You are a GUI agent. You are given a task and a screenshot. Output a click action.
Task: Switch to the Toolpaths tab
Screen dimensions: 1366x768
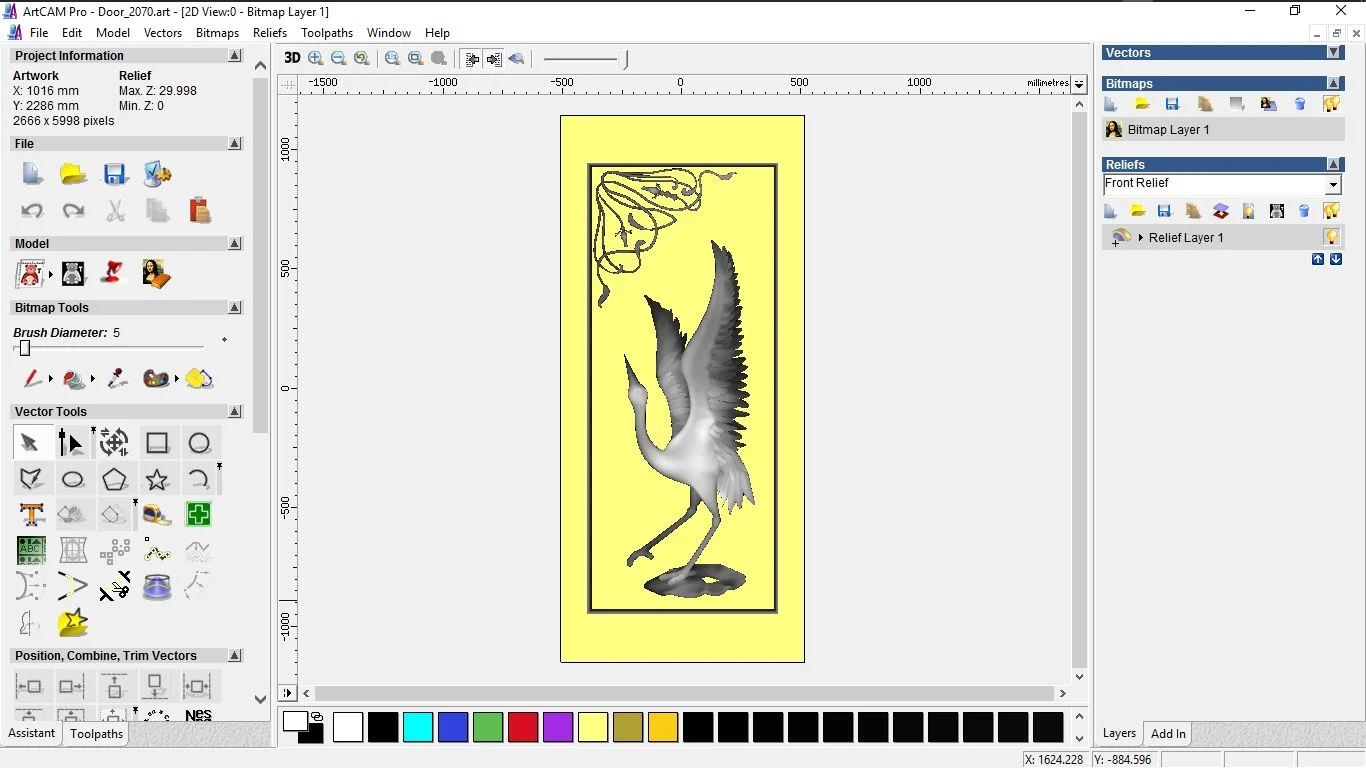coord(96,734)
